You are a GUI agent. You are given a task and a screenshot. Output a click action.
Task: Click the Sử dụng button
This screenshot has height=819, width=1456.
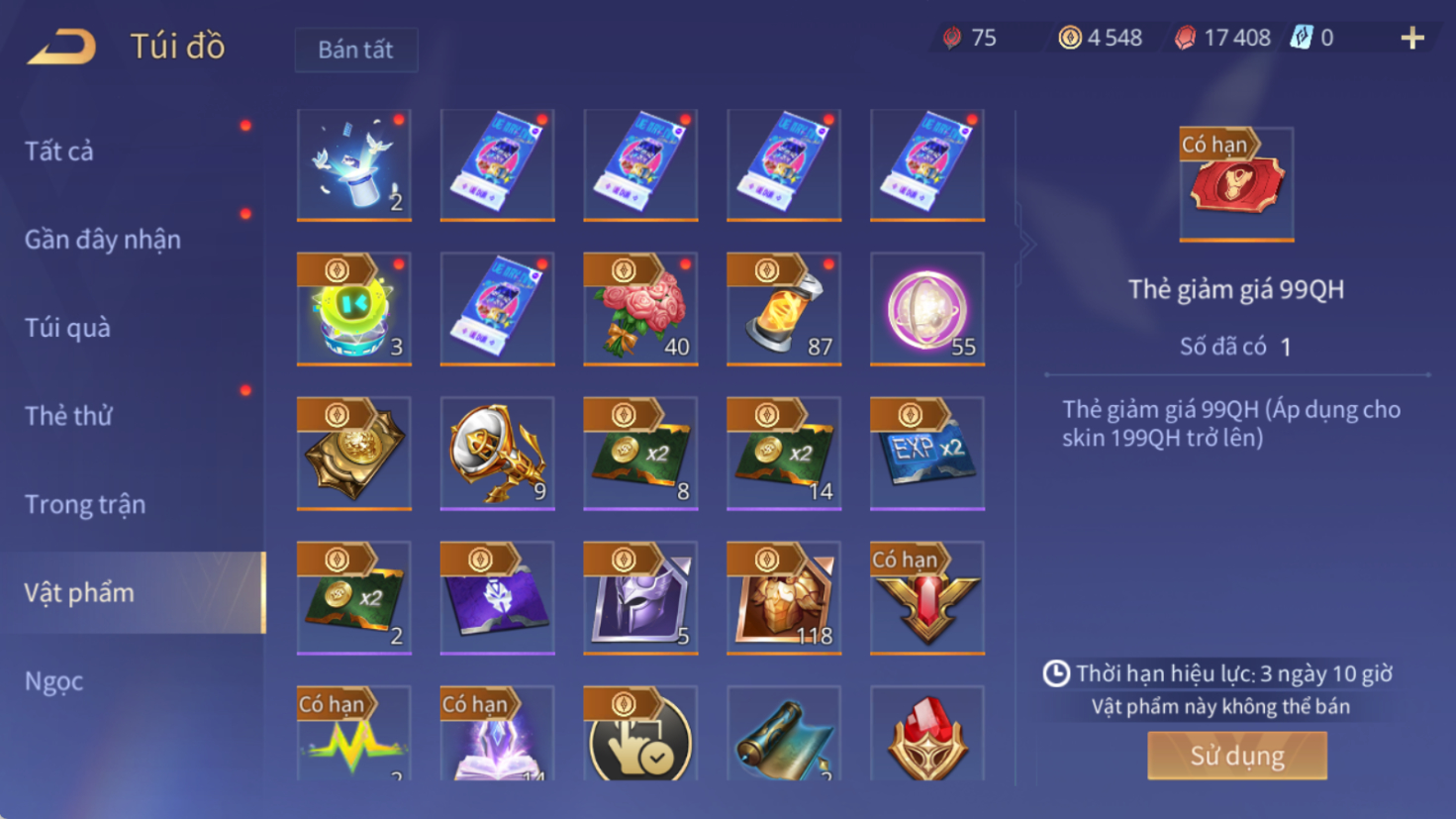point(1237,756)
